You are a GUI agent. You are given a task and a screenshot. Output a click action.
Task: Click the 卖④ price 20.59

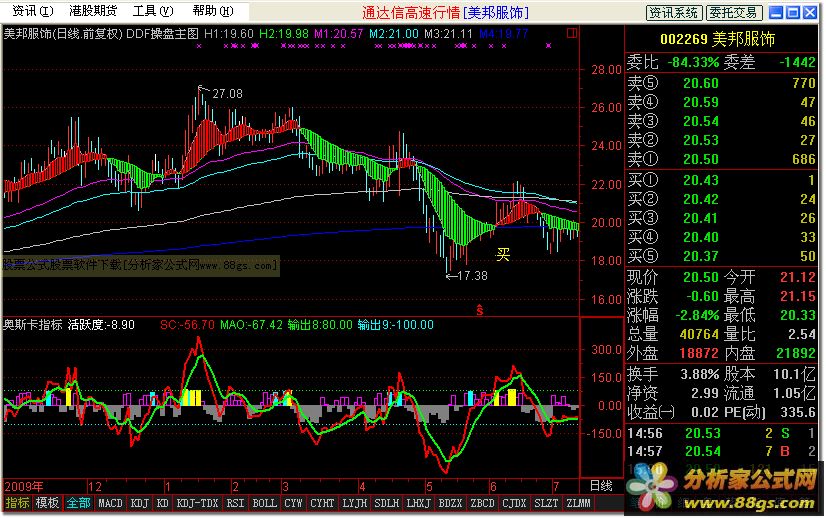tap(701, 102)
